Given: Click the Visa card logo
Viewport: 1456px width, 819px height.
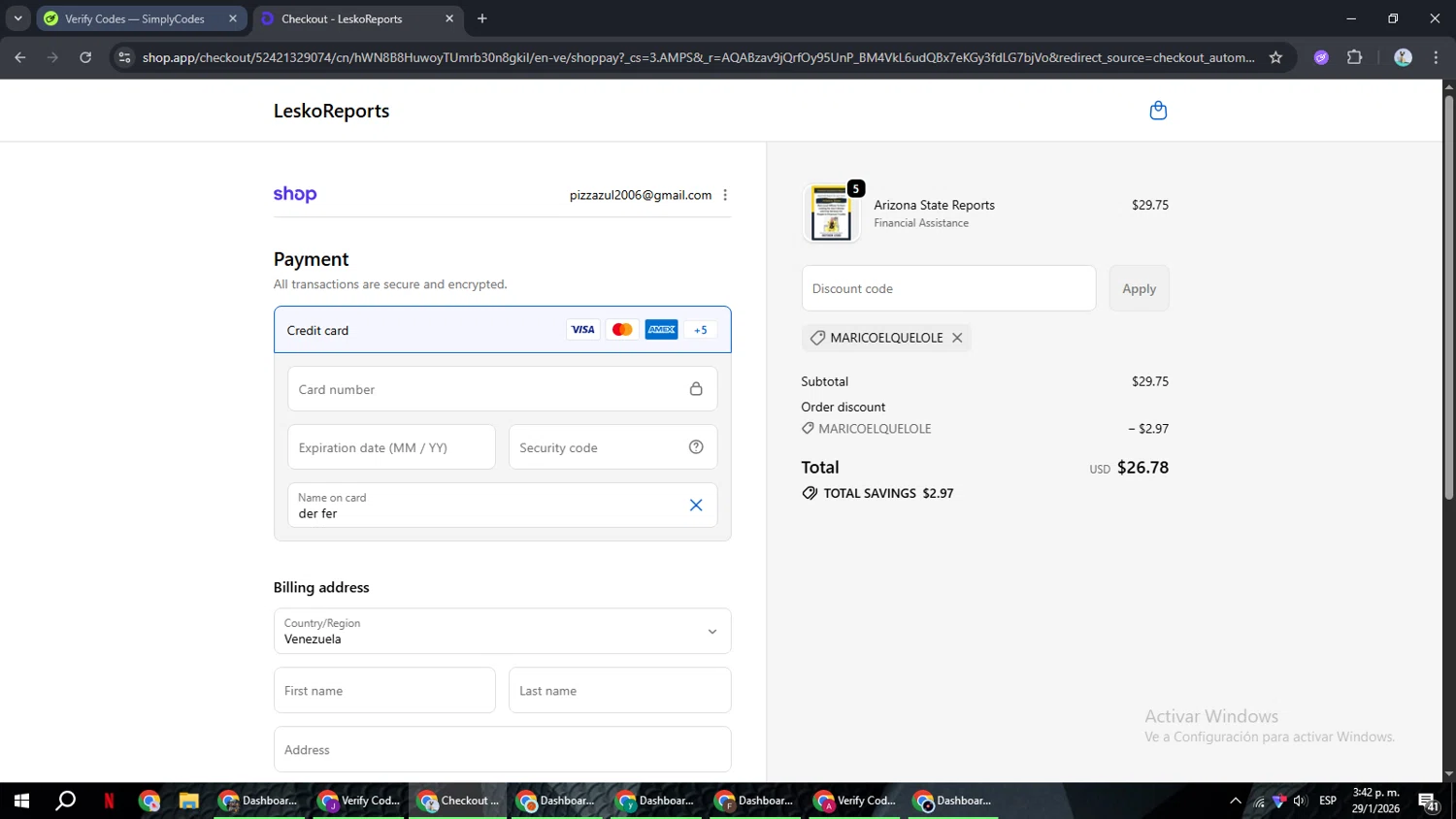Looking at the screenshot, I should click(x=582, y=330).
